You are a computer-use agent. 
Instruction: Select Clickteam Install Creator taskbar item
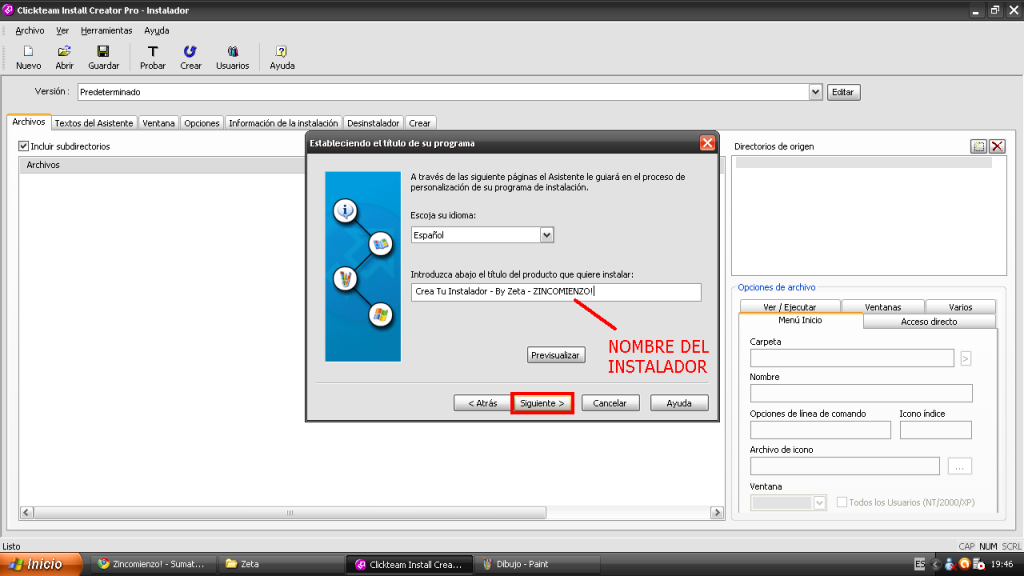coord(409,564)
